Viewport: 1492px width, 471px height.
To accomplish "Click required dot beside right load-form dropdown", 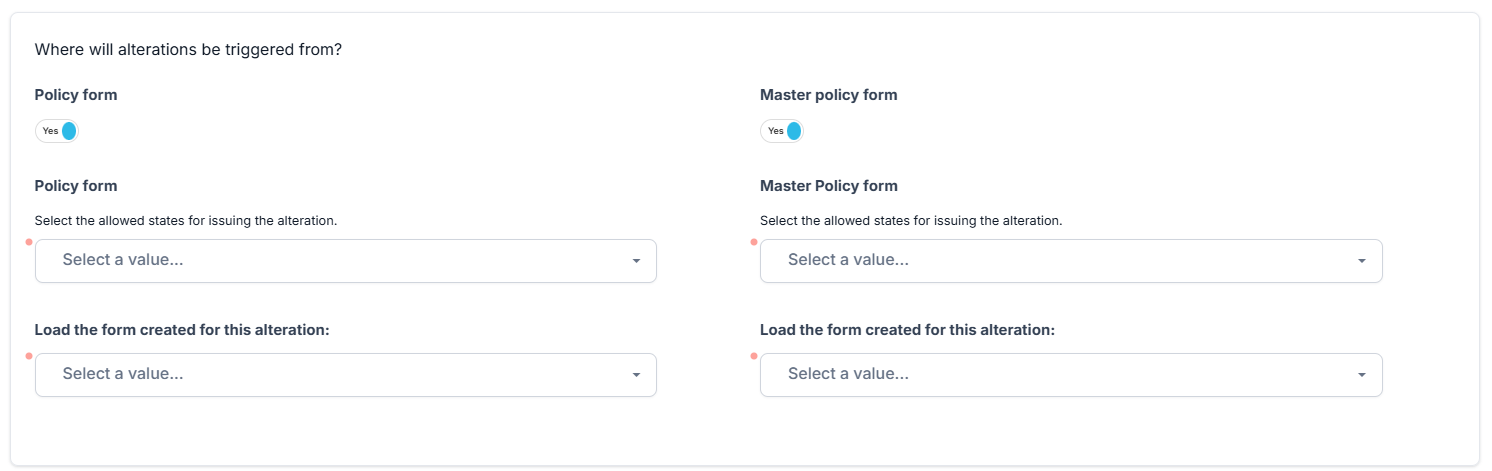I will tap(754, 356).
